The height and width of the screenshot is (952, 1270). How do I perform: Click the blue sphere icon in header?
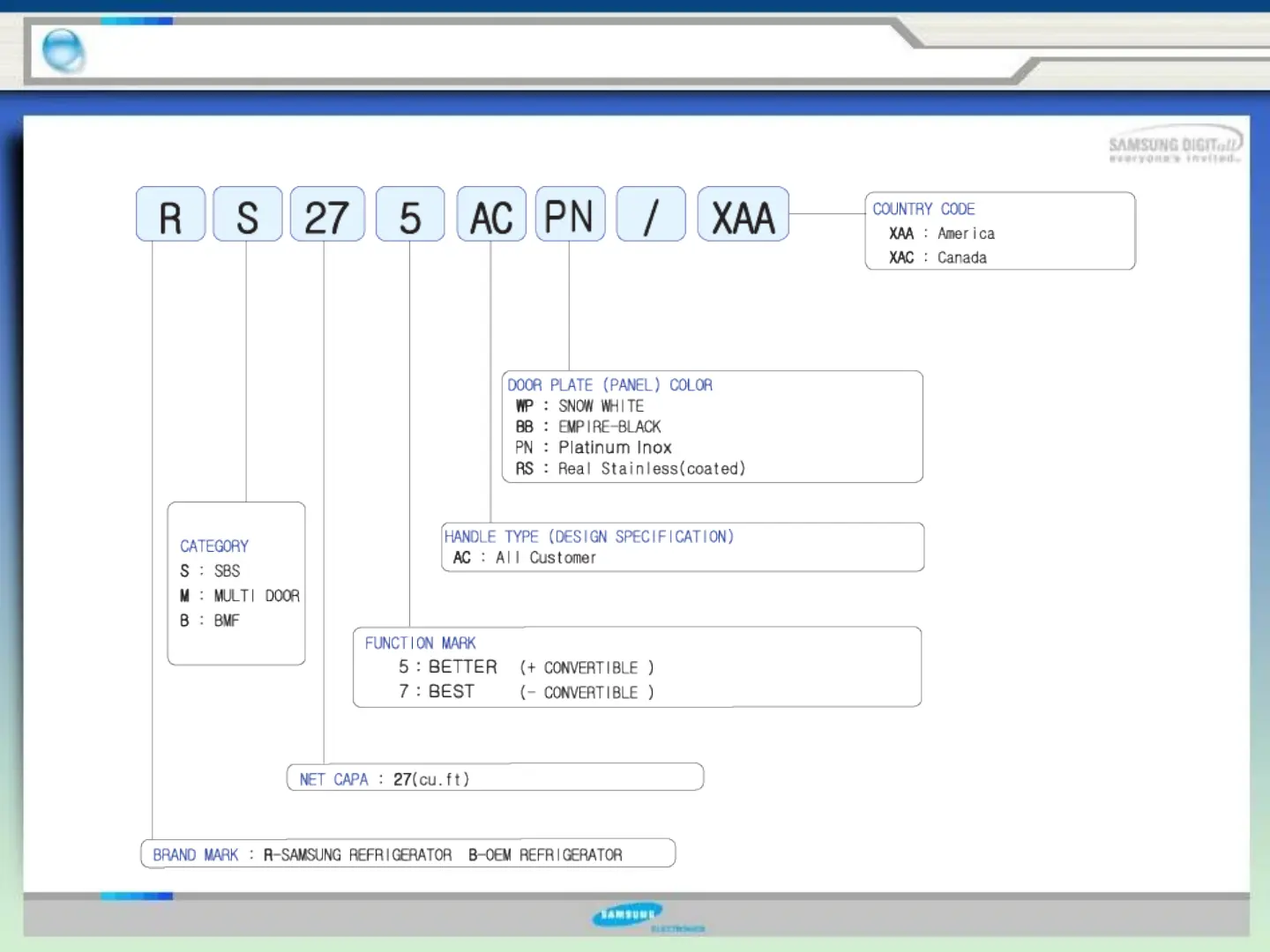click(x=63, y=50)
